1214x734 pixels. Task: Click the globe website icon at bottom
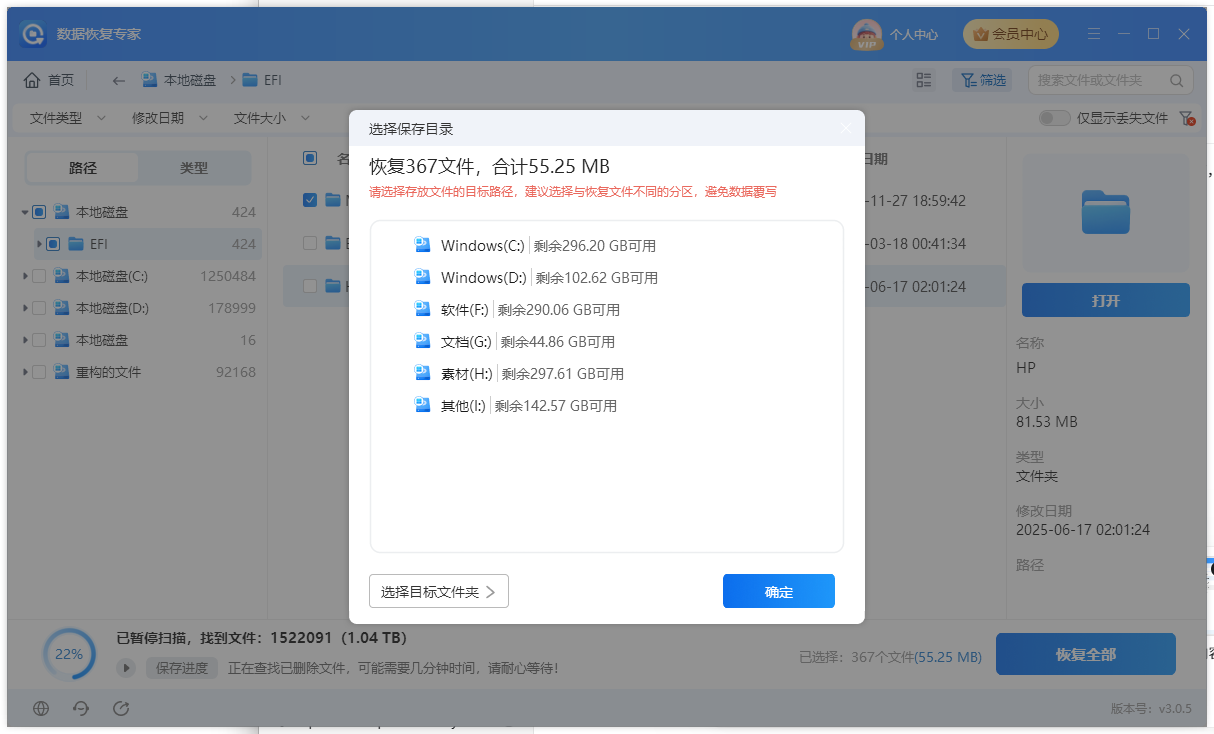(41, 708)
